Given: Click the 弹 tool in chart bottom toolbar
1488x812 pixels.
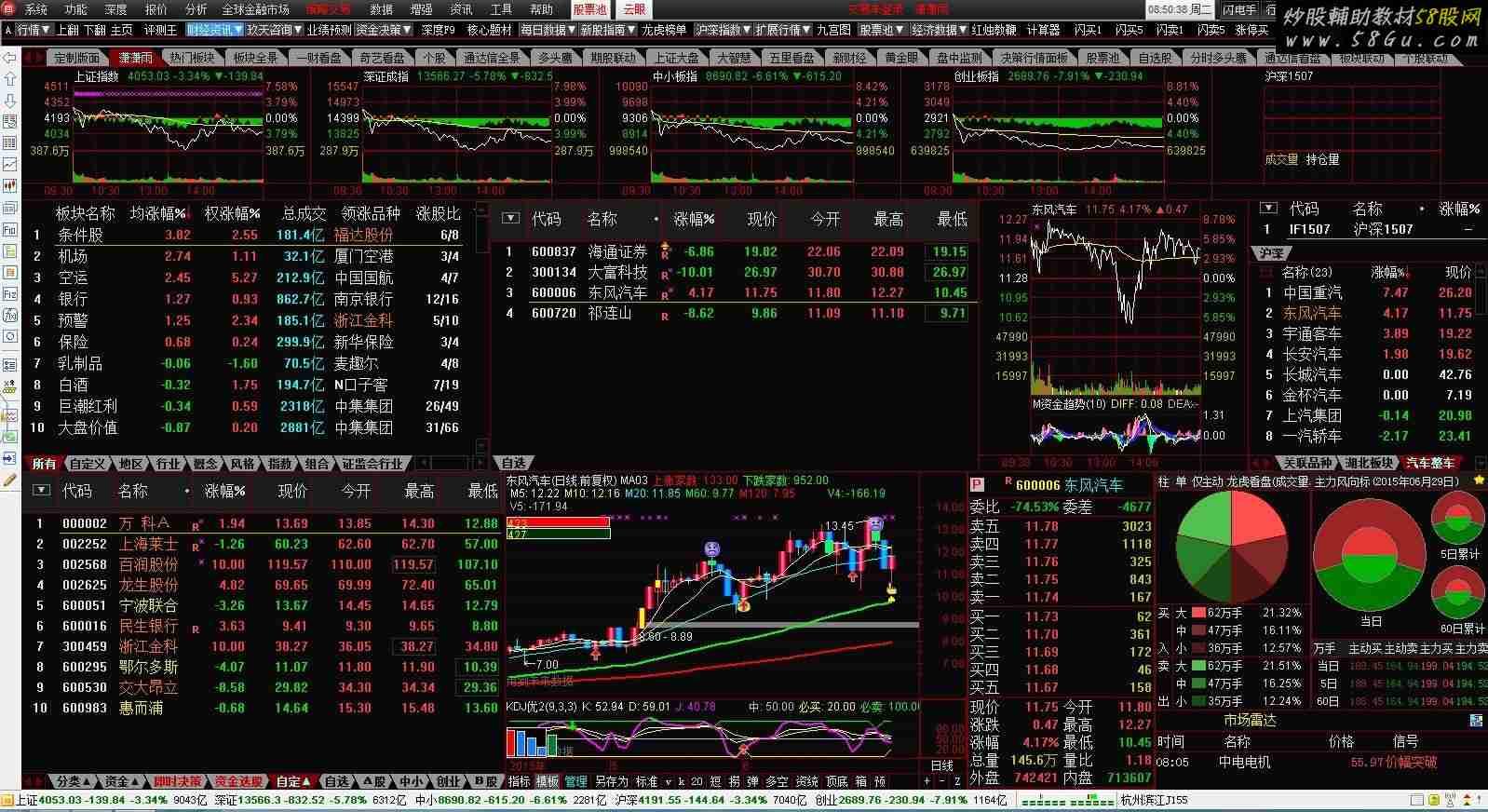Looking at the screenshot, I should tap(752, 781).
